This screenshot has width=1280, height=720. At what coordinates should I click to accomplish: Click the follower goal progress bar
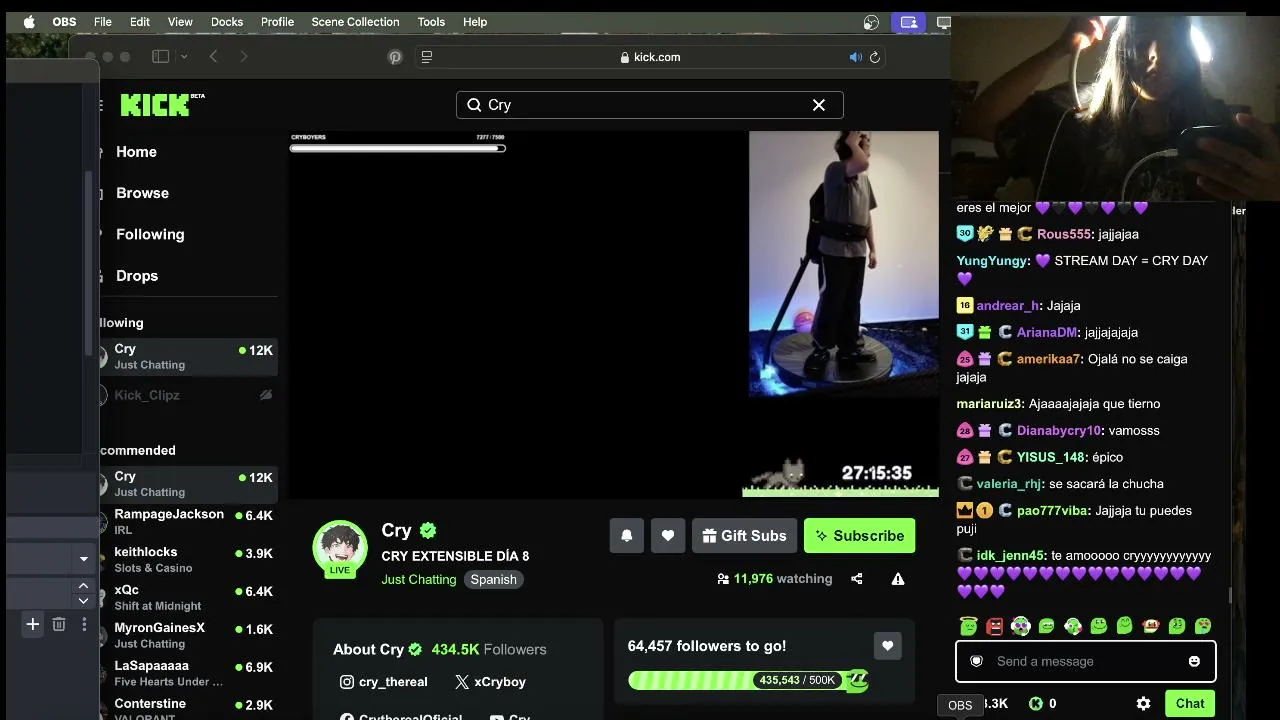point(748,681)
